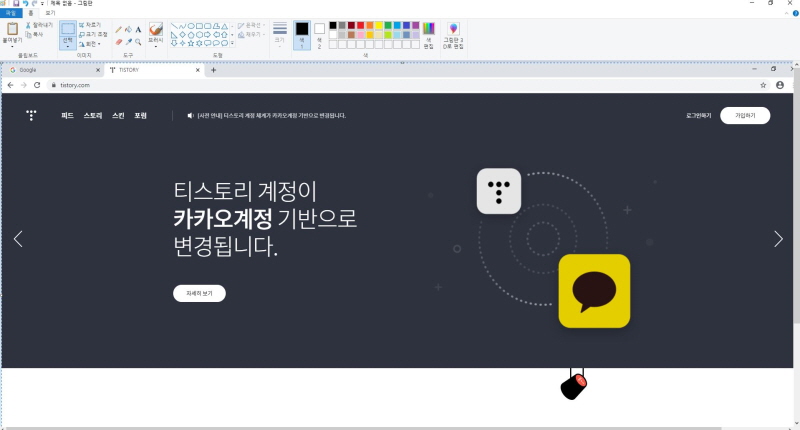Activate the 선택 (Select) rectangle tool
Viewport: 800px width, 430px height.
[x=68, y=29]
